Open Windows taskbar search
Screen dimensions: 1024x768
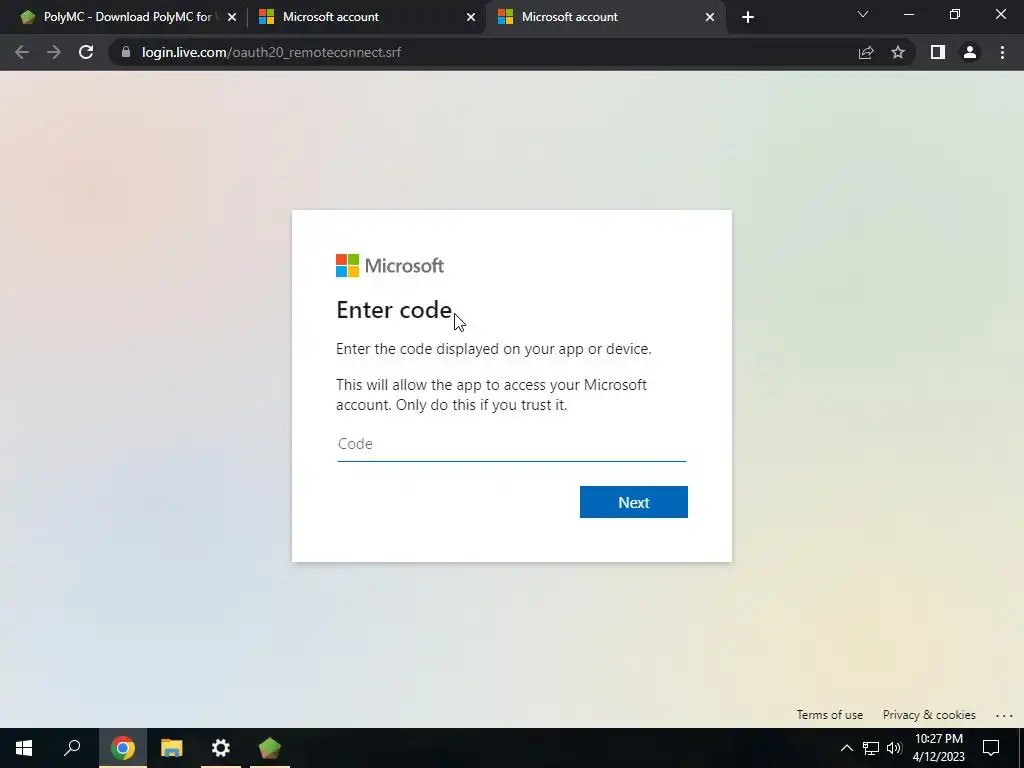[72, 748]
